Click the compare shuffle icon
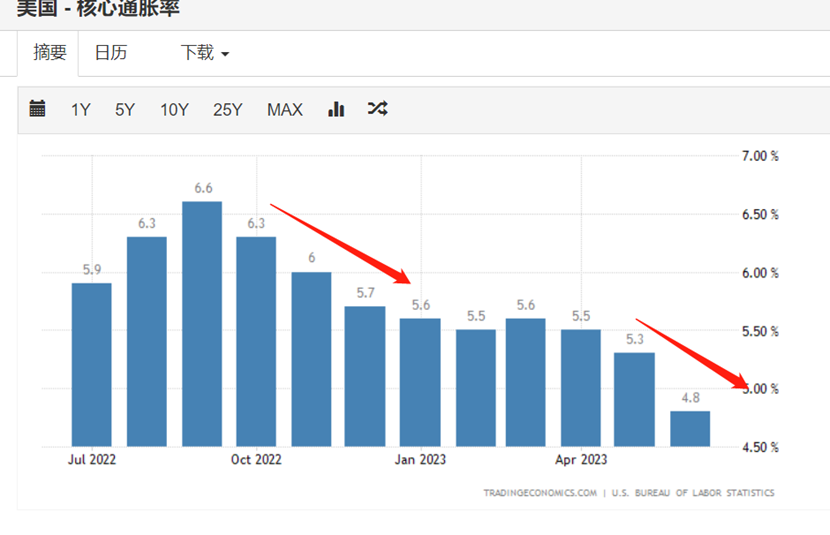This screenshot has height=535, width=830. click(377, 109)
